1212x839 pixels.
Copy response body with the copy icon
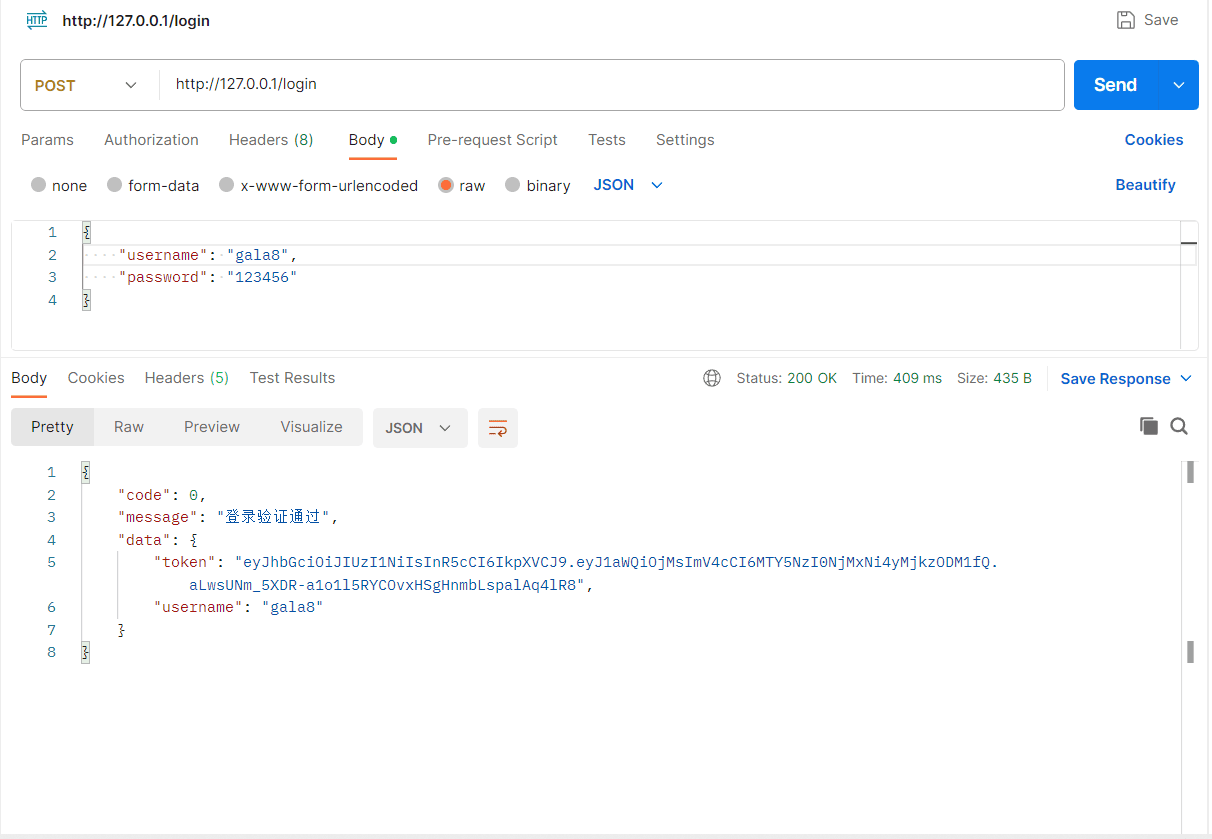click(1149, 427)
